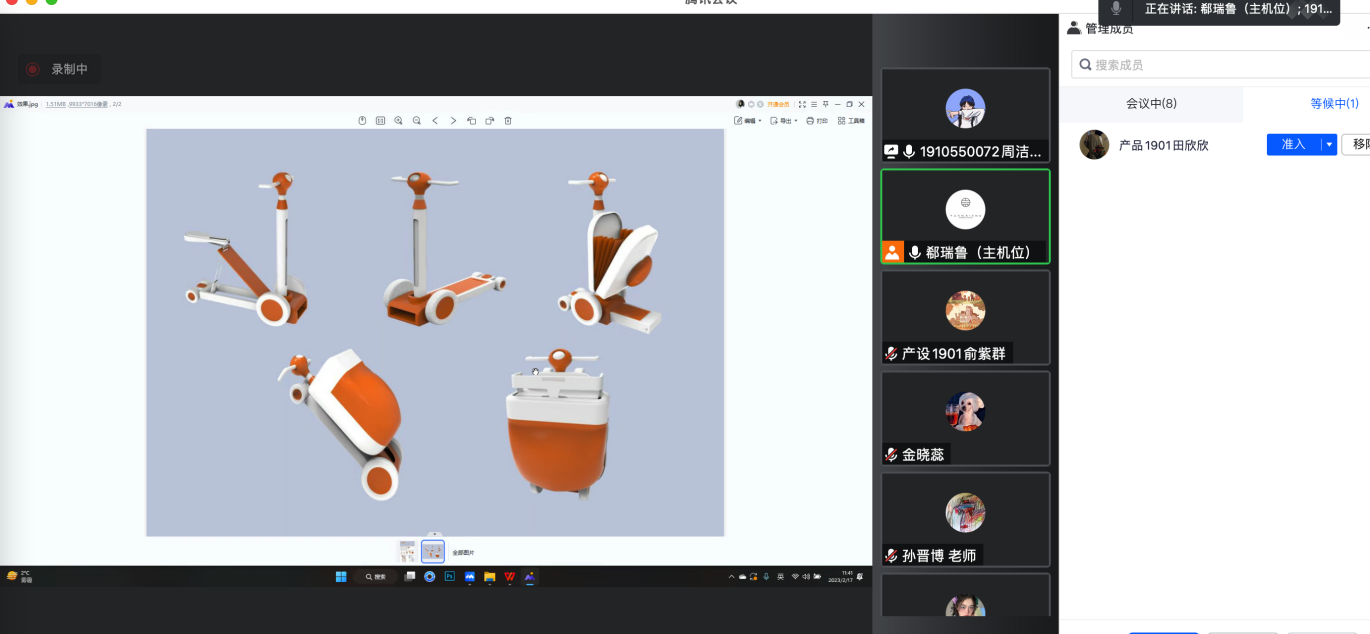Toggle the pin-on-top icon in image viewer
Viewport: 1370px width, 634px height.
tap(825, 104)
